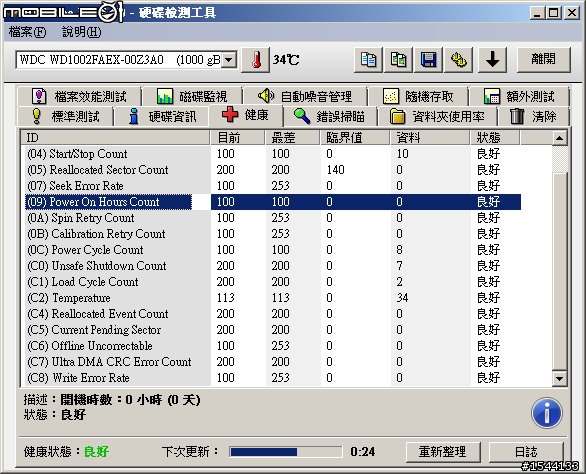Save results with the floppy disk icon

tap(428, 60)
